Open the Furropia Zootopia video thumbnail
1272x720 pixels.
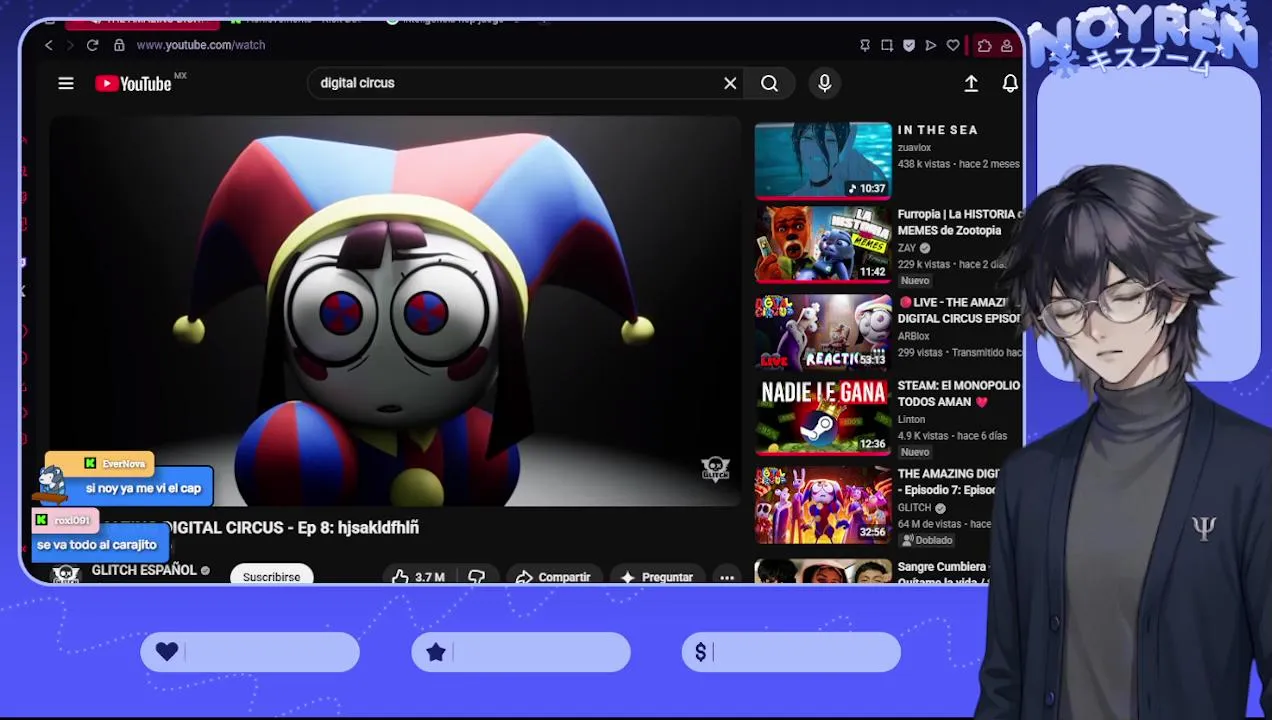pos(823,245)
